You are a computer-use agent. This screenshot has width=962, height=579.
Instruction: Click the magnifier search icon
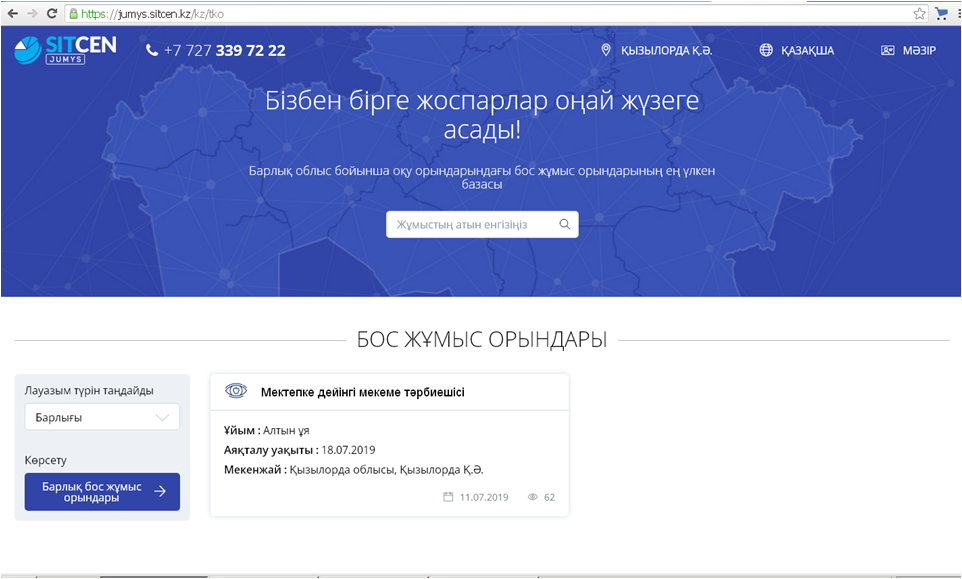pyautogui.click(x=564, y=224)
